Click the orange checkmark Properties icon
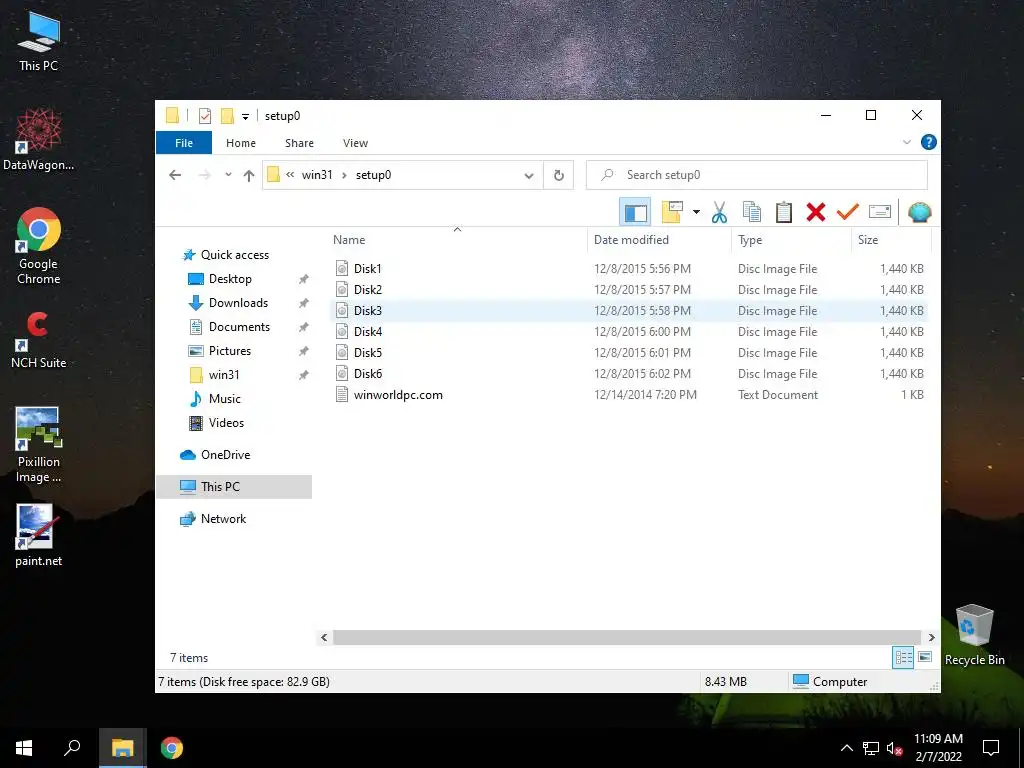This screenshot has height=768, width=1024. tap(848, 212)
